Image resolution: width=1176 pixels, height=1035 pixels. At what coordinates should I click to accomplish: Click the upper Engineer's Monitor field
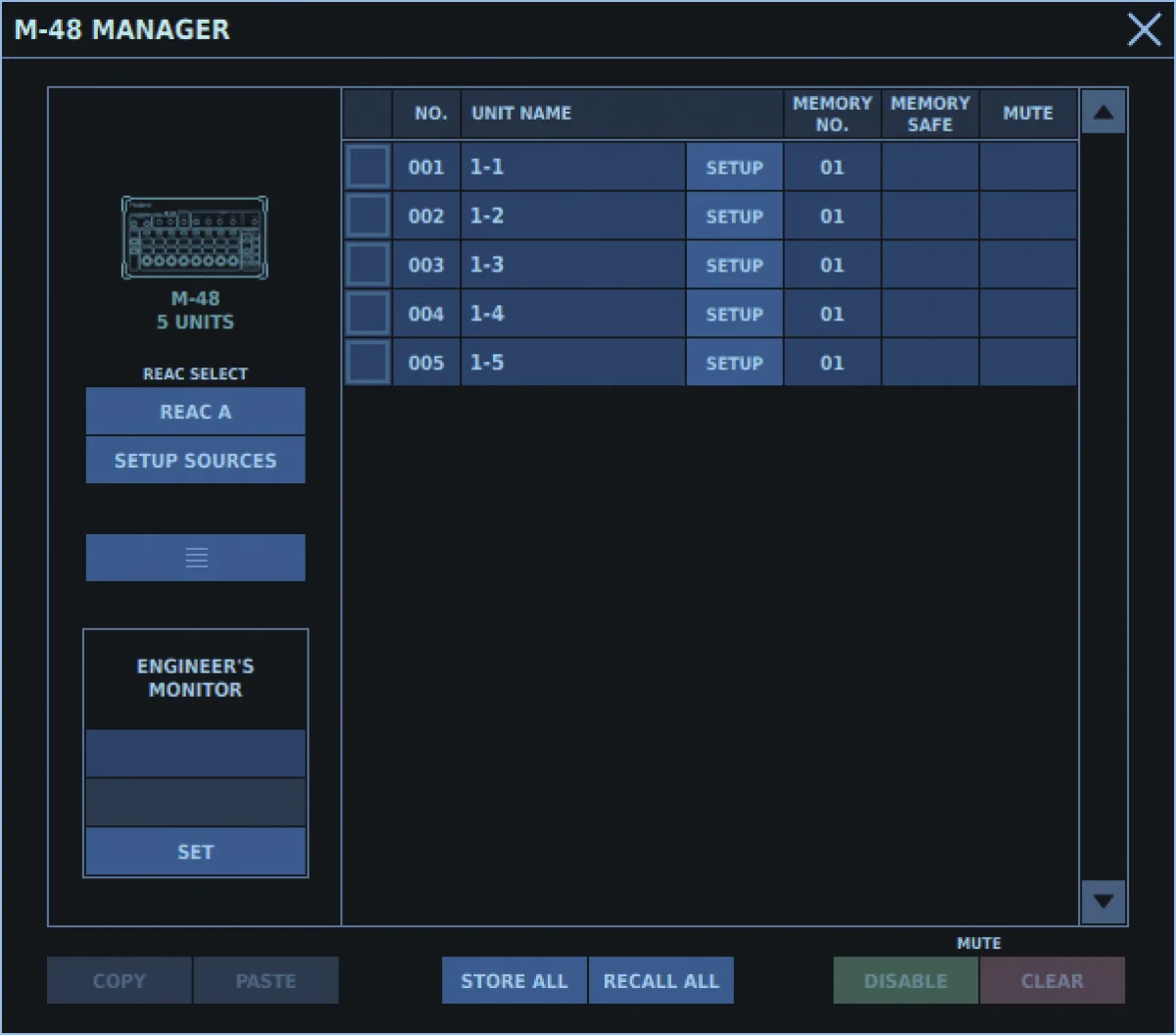point(196,754)
